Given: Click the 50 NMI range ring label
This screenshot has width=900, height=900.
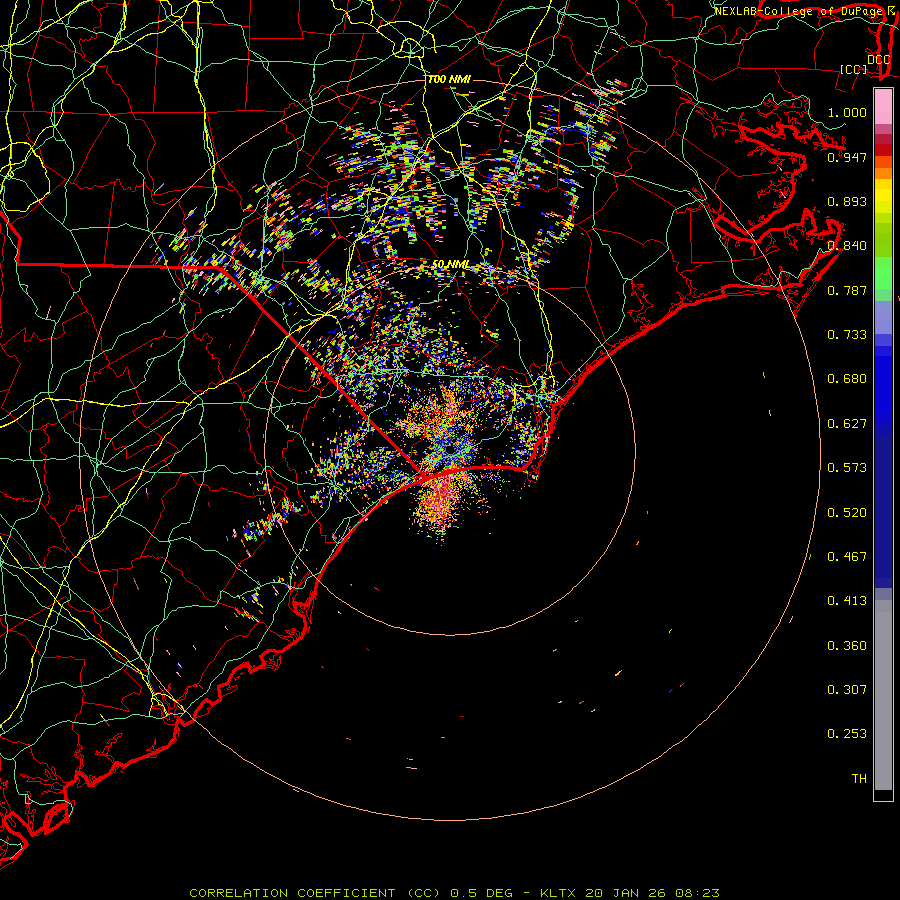Looking at the screenshot, I should pyautogui.click(x=451, y=264).
